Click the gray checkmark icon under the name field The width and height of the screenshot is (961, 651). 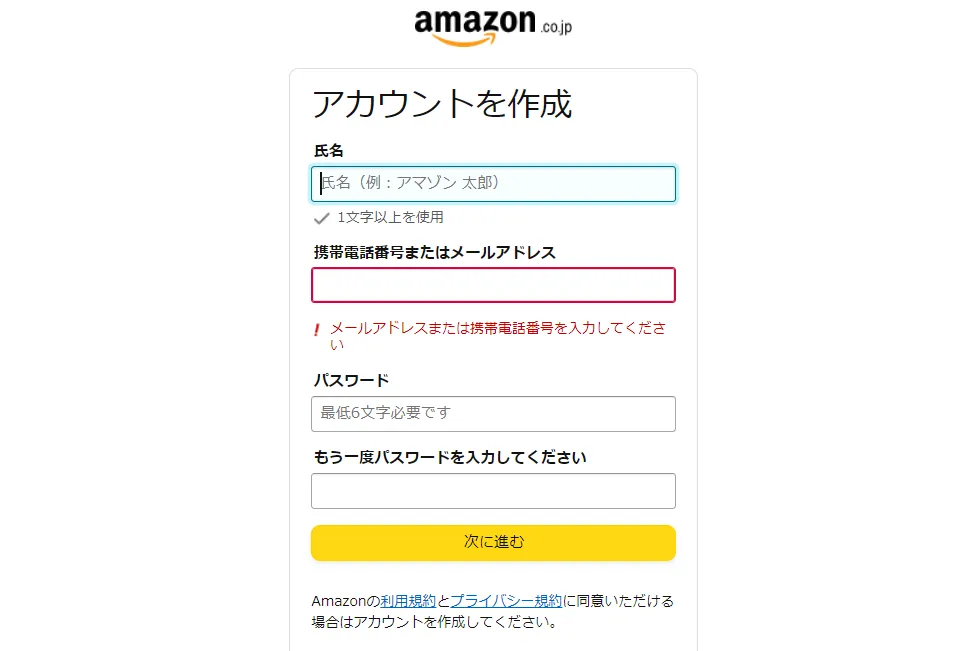322,218
